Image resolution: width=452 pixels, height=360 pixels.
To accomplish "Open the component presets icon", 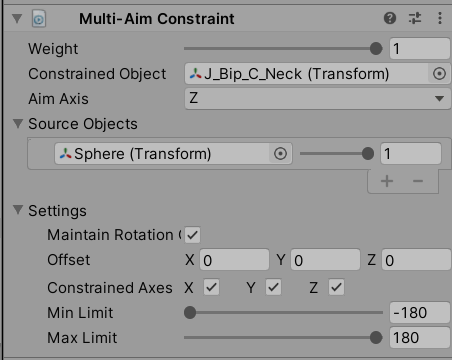I will tap(415, 18).
